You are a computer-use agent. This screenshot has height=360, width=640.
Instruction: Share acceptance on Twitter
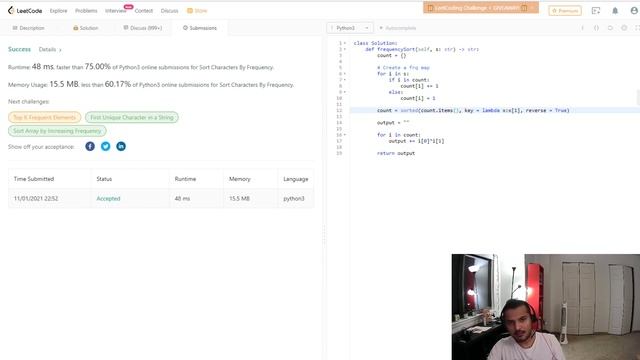[105, 146]
